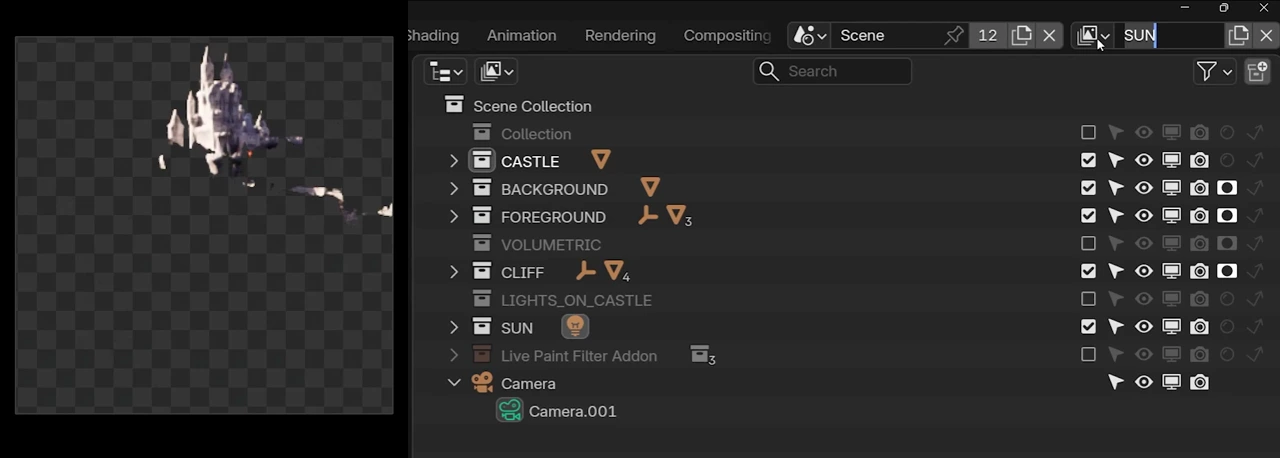The width and height of the screenshot is (1280, 458).
Task: Click the outliner Search field
Action: point(832,71)
